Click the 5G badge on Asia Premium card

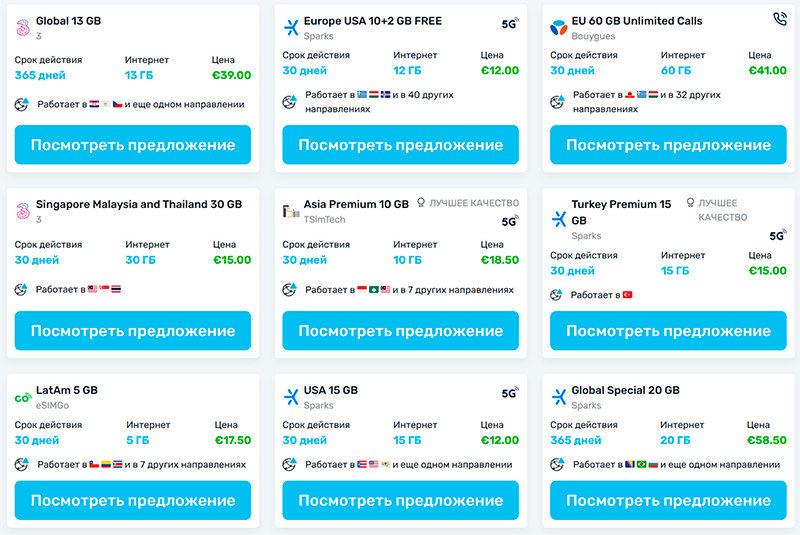pyautogui.click(x=510, y=222)
